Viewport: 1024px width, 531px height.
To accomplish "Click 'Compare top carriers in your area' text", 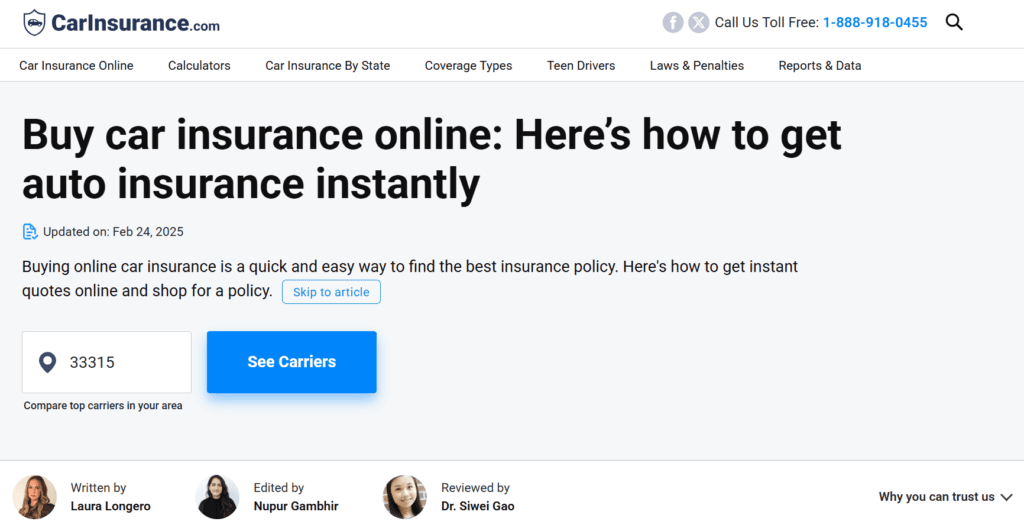I will click(x=103, y=406).
